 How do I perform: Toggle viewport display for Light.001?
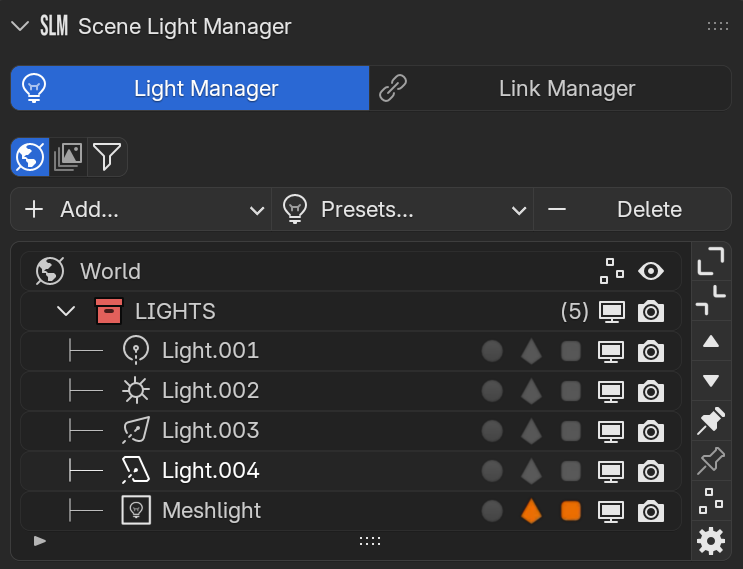click(x=611, y=352)
